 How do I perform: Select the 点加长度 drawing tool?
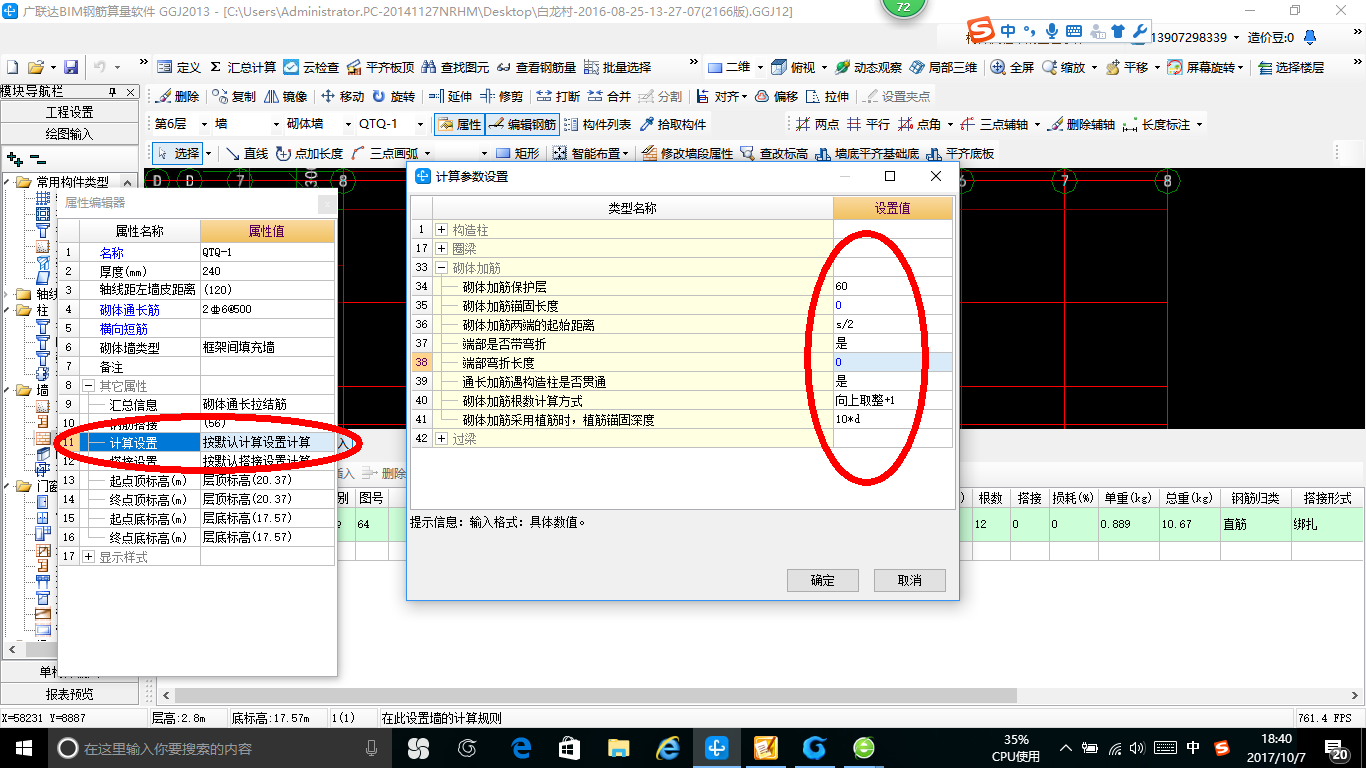[x=309, y=153]
